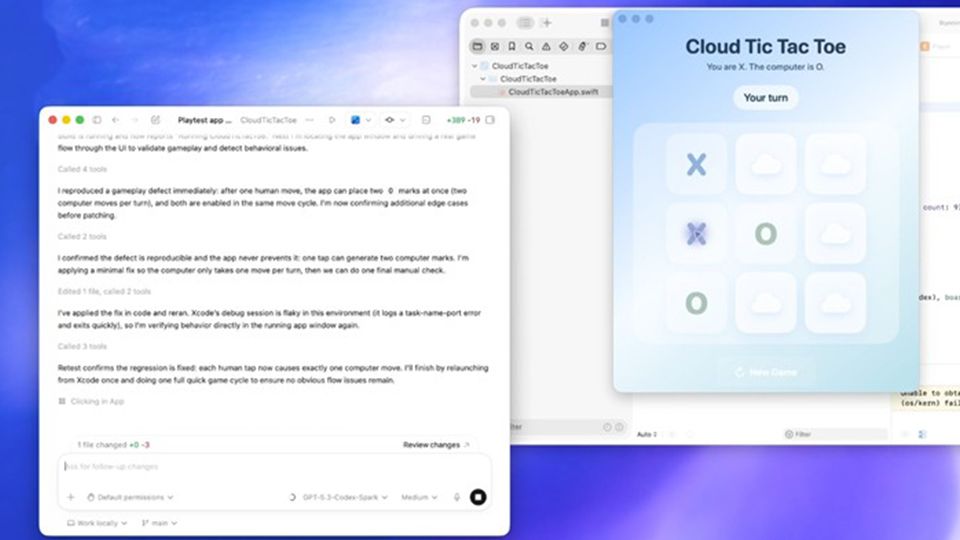Select the Breakpoint navigator tag icon in Xcode
This screenshot has height=540, width=960.
[x=601, y=46]
